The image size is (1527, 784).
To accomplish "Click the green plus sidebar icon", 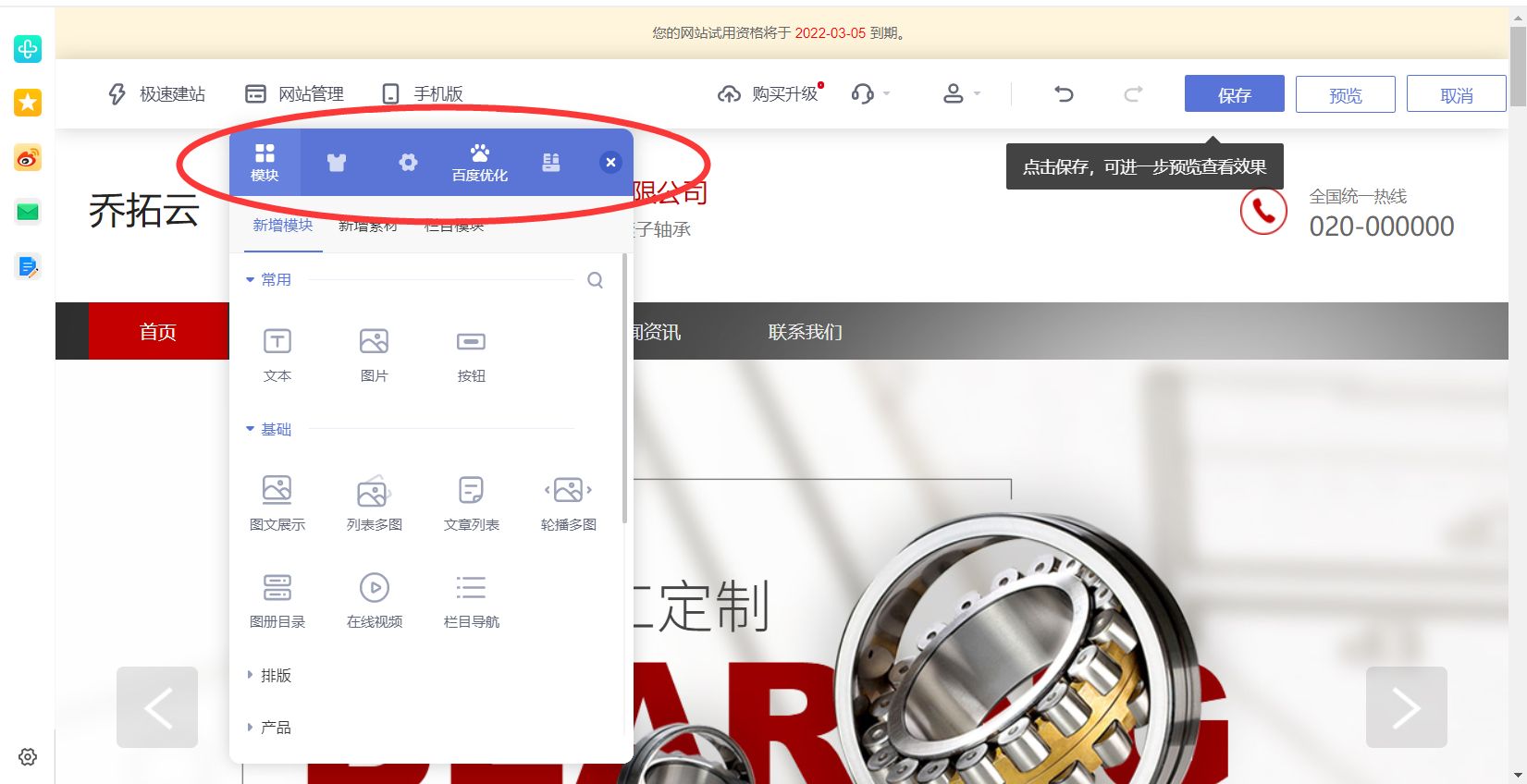I will pos(28,48).
